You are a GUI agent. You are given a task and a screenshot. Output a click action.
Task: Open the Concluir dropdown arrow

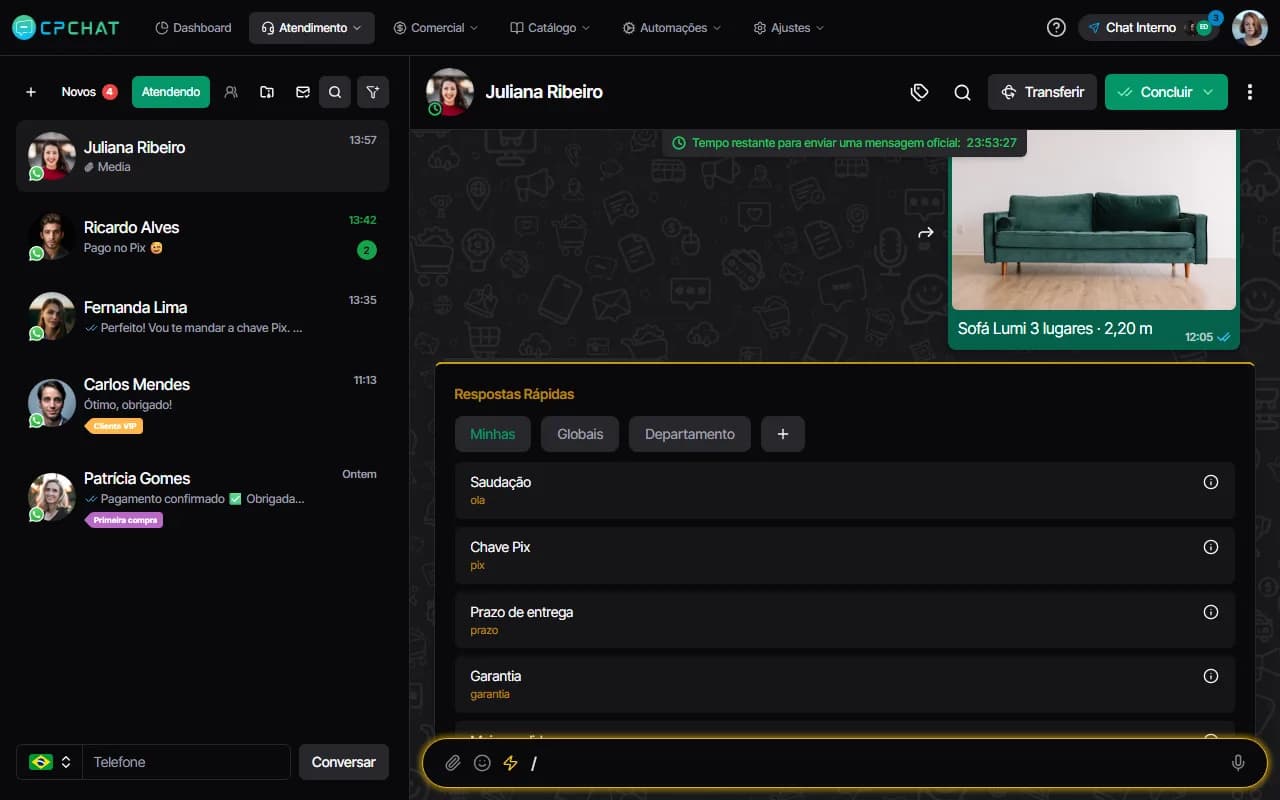coord(1209,92)
